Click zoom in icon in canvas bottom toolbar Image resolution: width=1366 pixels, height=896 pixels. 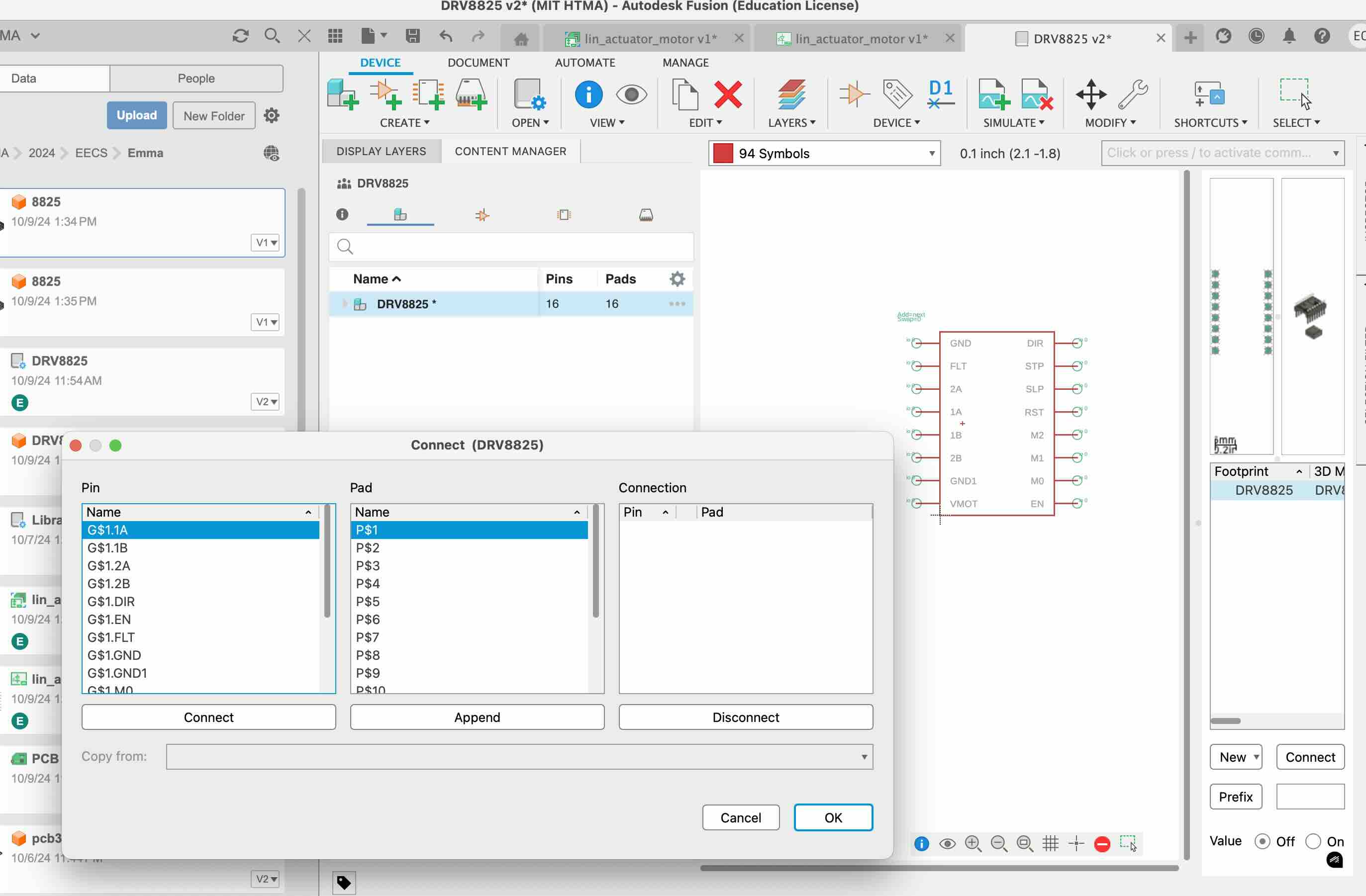(973, 843)
